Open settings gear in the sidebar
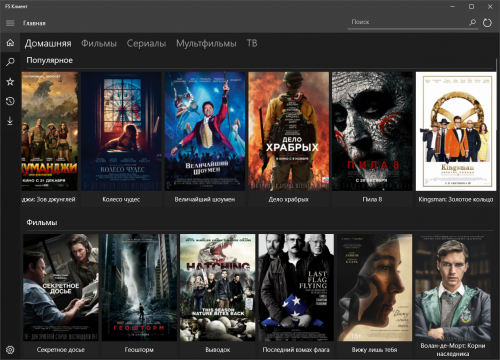Viewport: 500px width, 360px height. pyautogui.click(x=10, y=350)
